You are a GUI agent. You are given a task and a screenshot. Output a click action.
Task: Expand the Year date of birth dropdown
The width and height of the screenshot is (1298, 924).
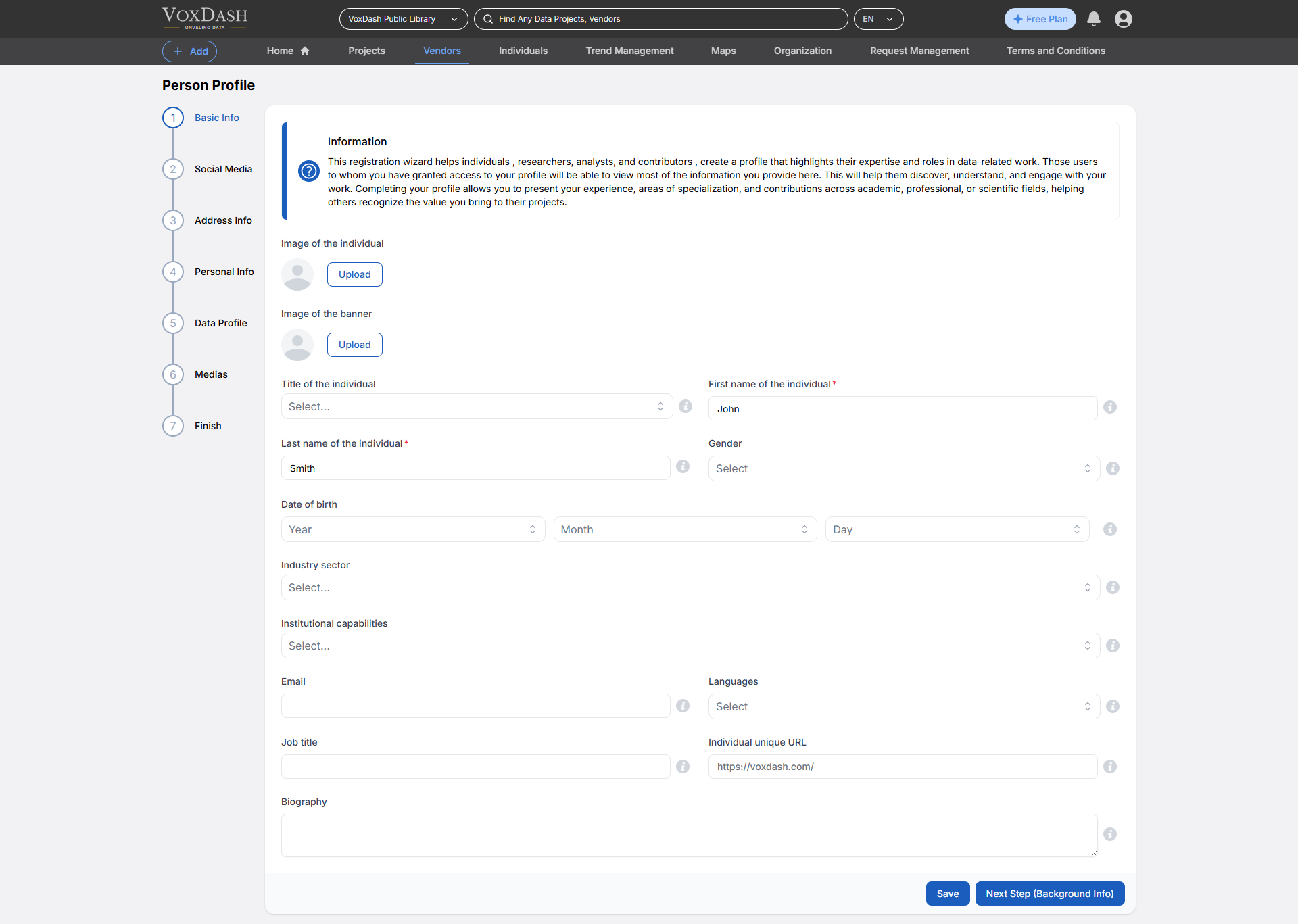pyautogui.click(x=412, y=529)
